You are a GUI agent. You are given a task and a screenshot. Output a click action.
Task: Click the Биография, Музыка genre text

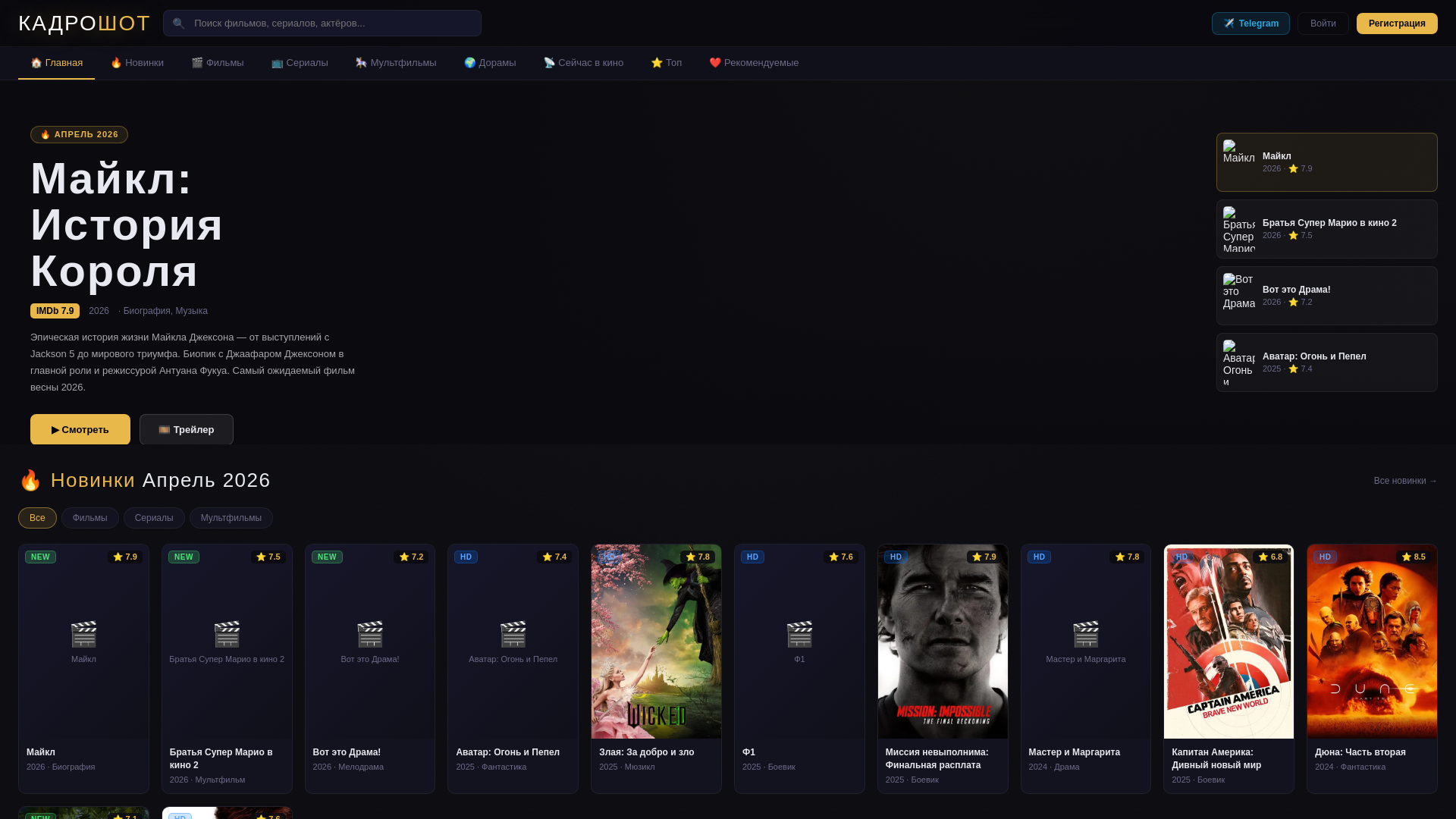pyautogui.click(x=165, y=311)
